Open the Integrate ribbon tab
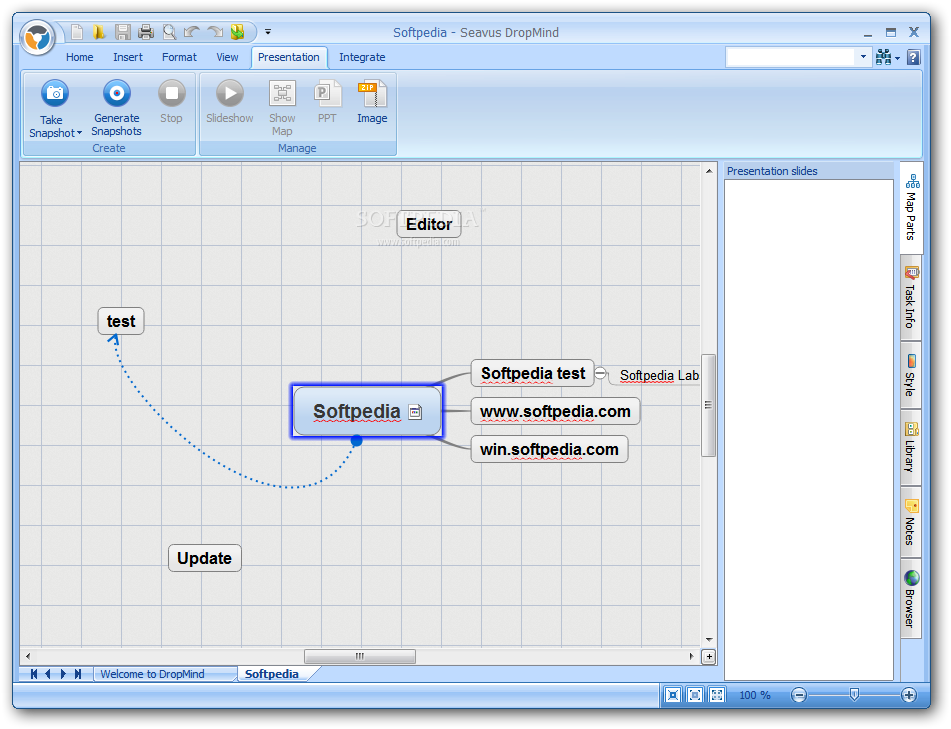 [362, 57]
